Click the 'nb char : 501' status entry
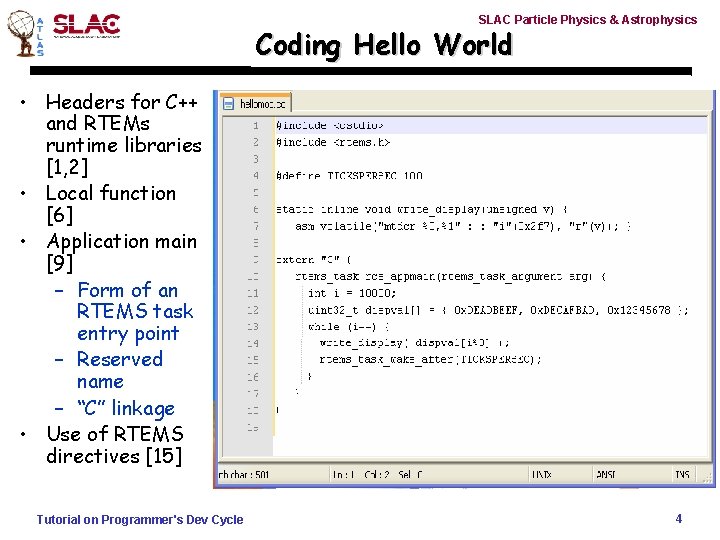Image resolution: width=720 pixels, height=540 pixels. click(243, 474)
